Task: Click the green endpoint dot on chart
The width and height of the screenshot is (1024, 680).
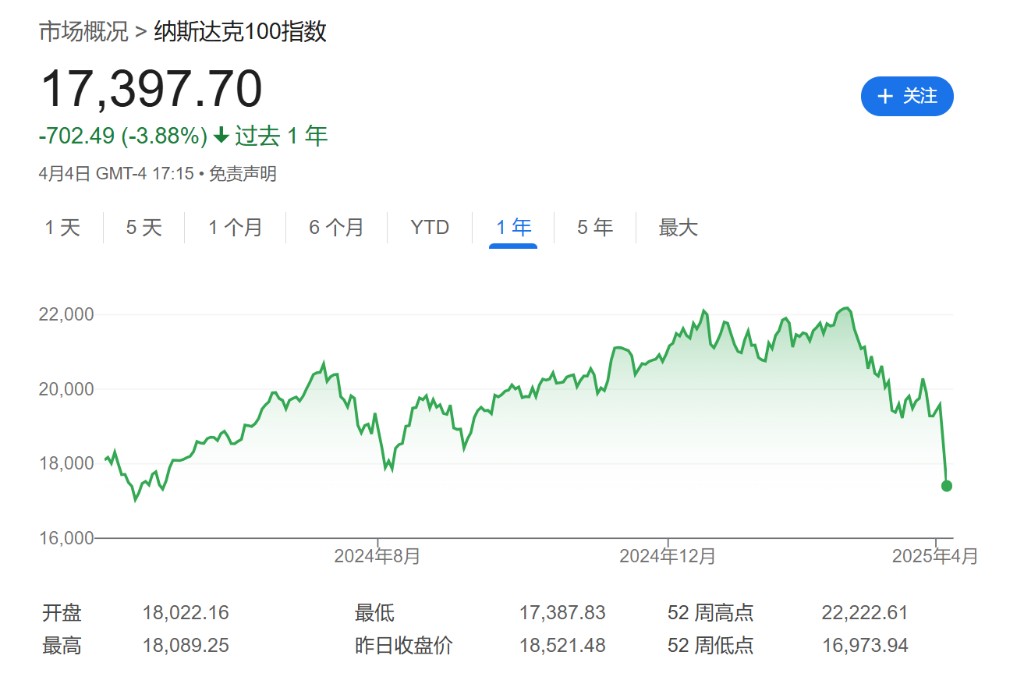Action: pos(946,485)
